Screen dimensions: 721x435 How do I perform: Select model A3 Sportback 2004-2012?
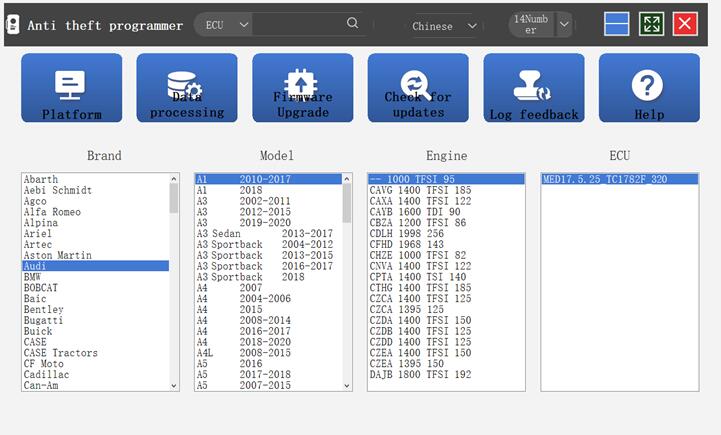click(x=269, y=245)
